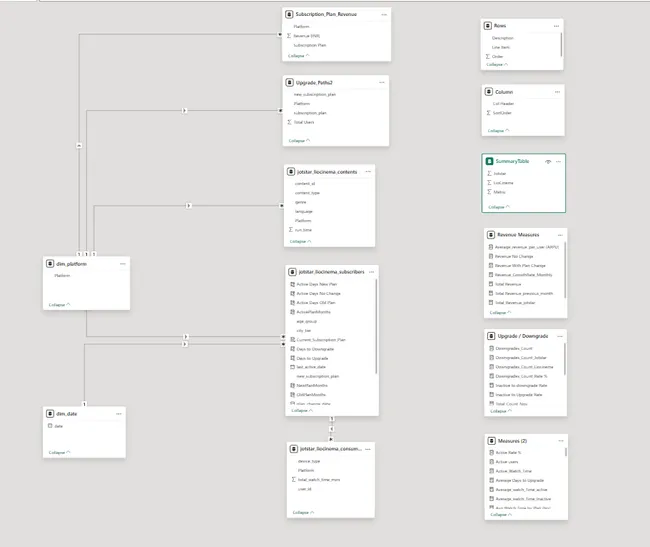Click the jotstar_liocinema_subscribers table icon
650x547 pixels.
[x=292, y=272]
